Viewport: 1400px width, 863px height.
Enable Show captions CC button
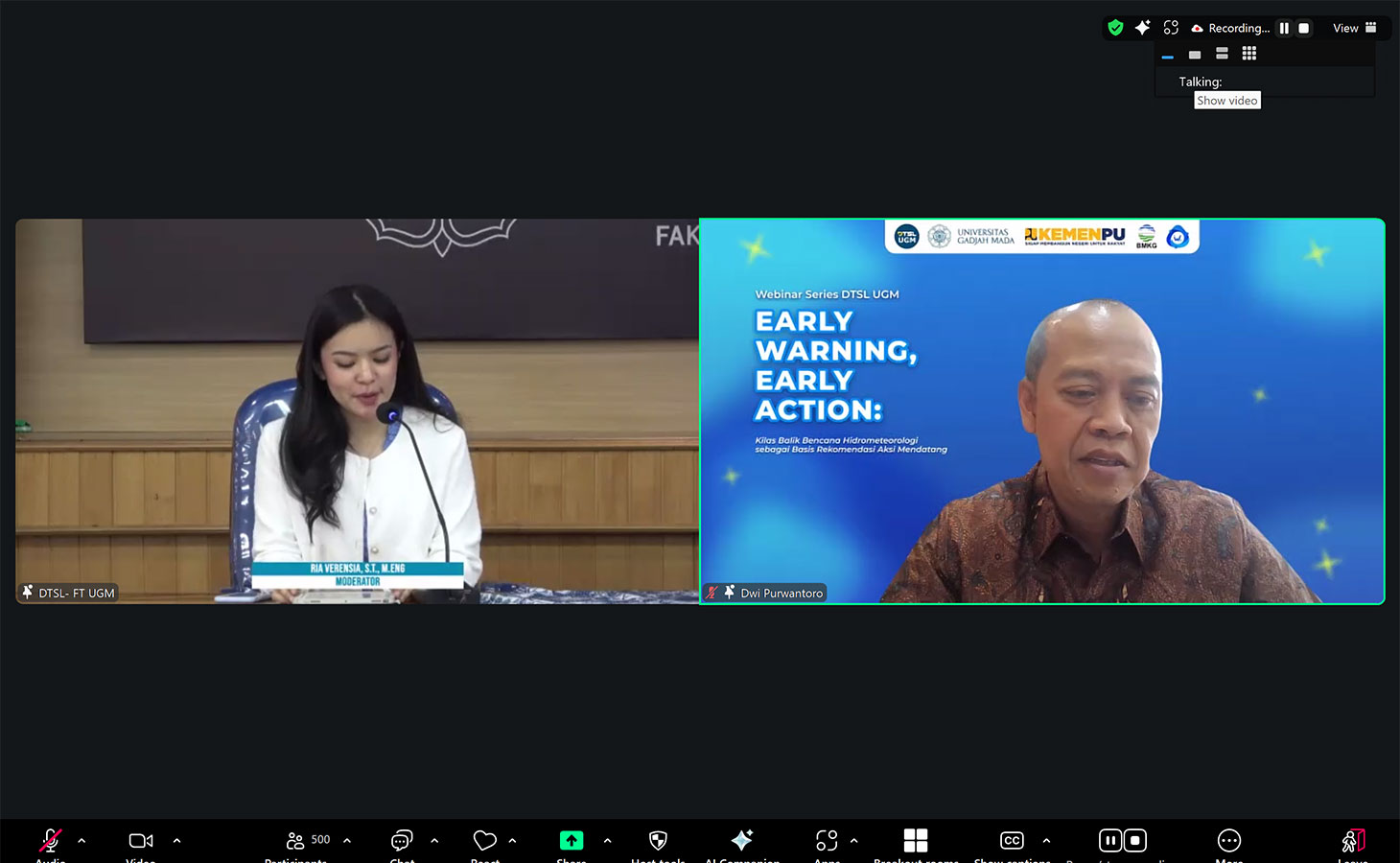[x=1012, y=841]
